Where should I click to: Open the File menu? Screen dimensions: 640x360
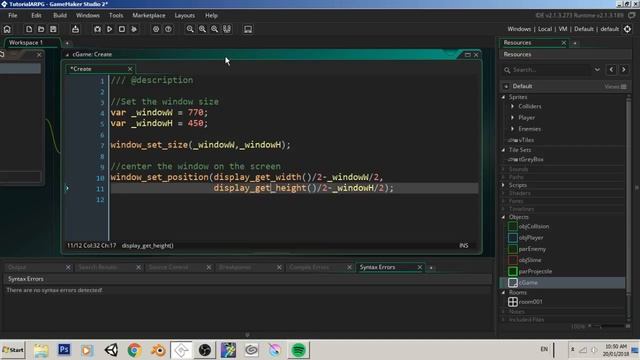(x=13, y=15)
